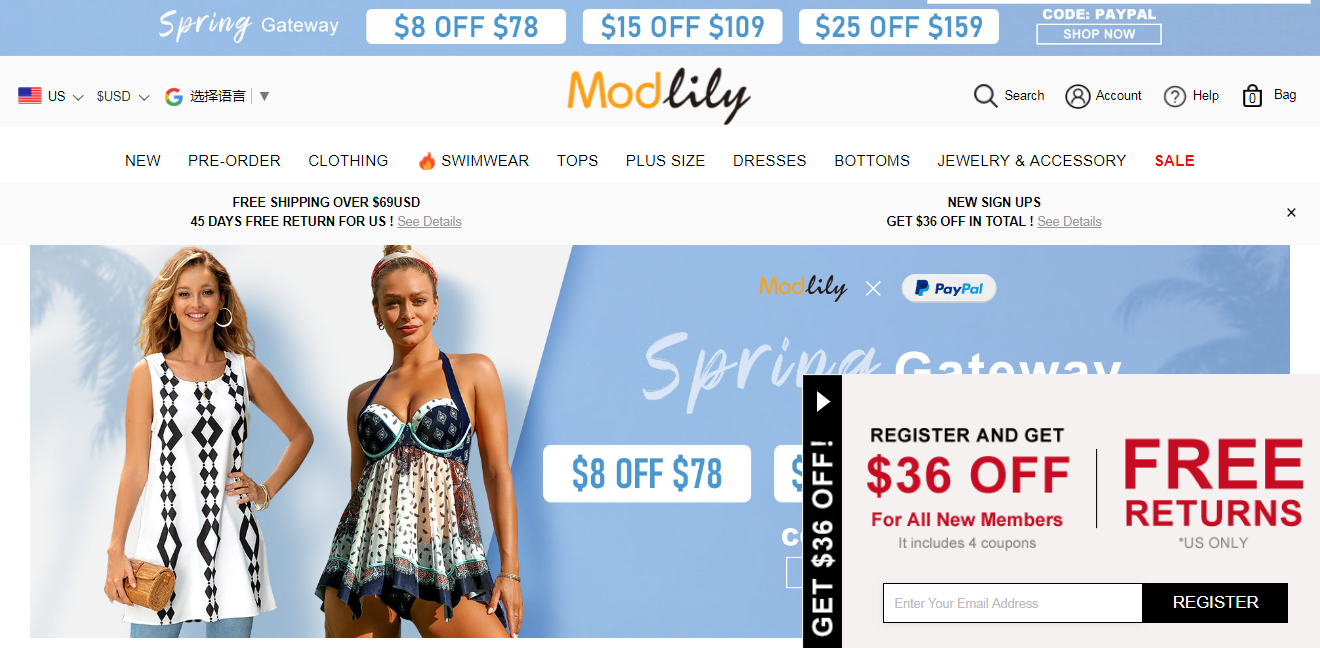The image size is (1320, 648).
Task: Open the shopping Bag icon
Action: point(1252,96)
